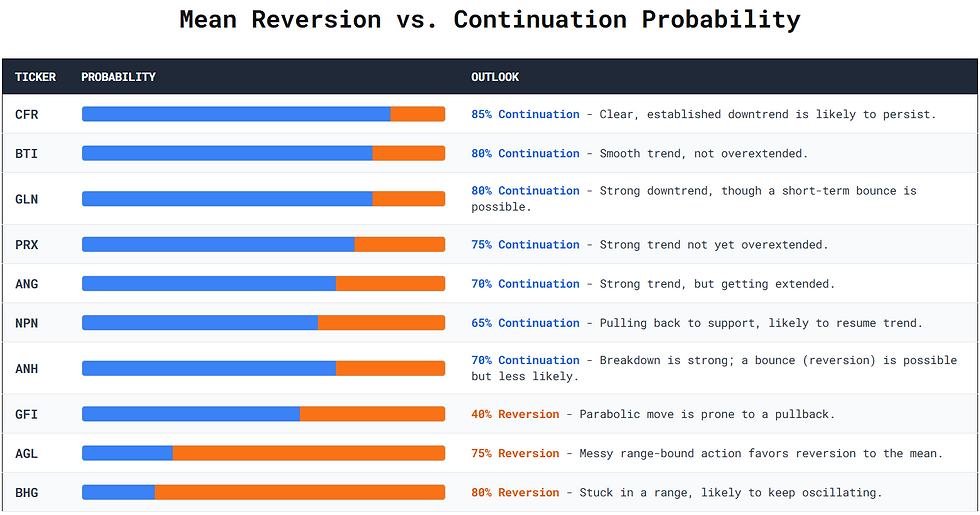Click the Mean Reversion vs. Continuation title
The height and width of the screenshot is (515, 980).
(x=490, y=19)
